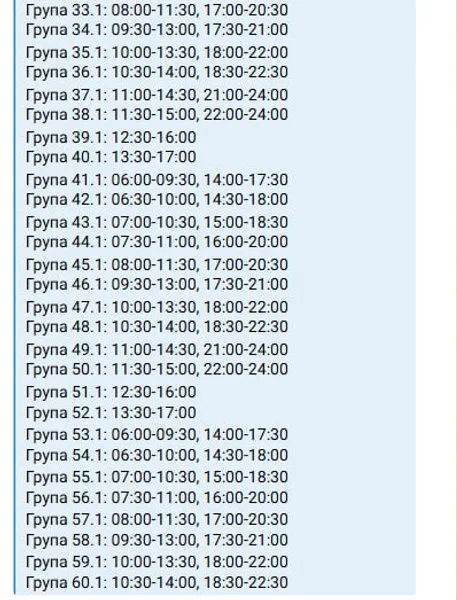Click the Група 34.1 schedule entry
This screenshot has width=457, height=600.
(x=157, y=29)
